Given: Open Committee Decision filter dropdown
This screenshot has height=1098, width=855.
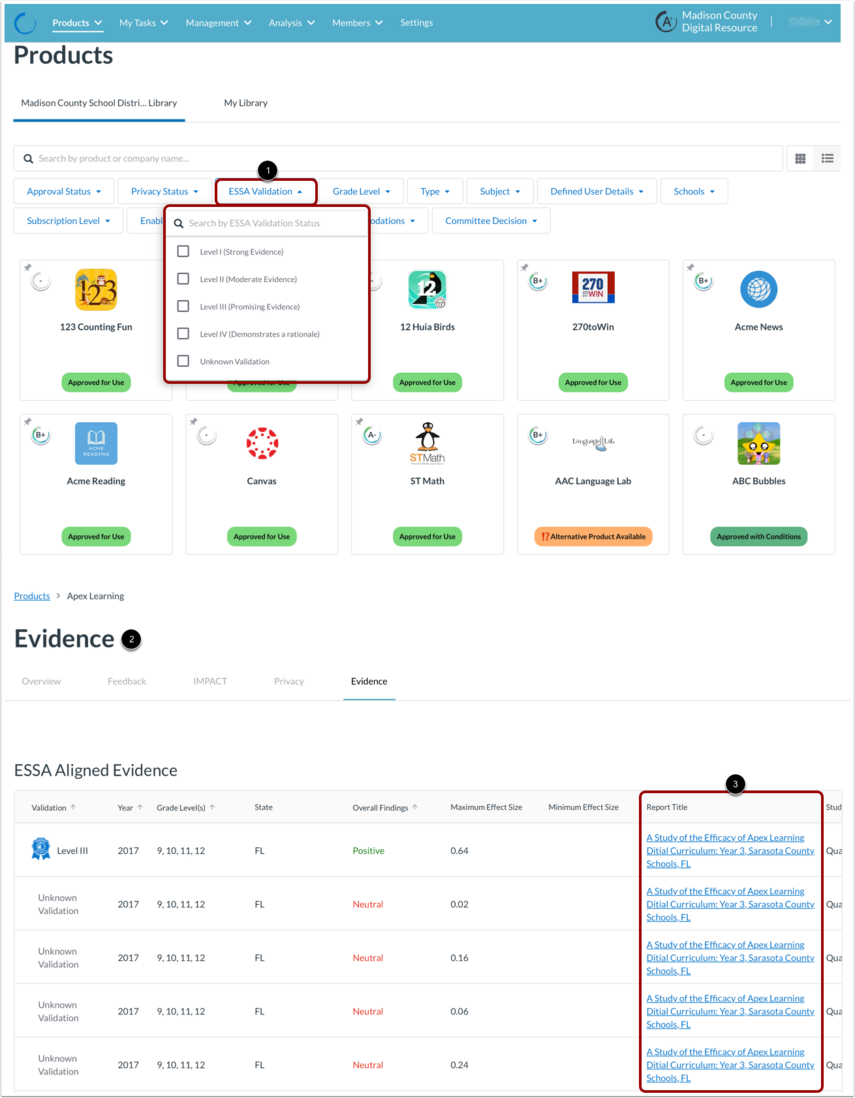Looking at the screenshot, I should [x=491, y=221].
